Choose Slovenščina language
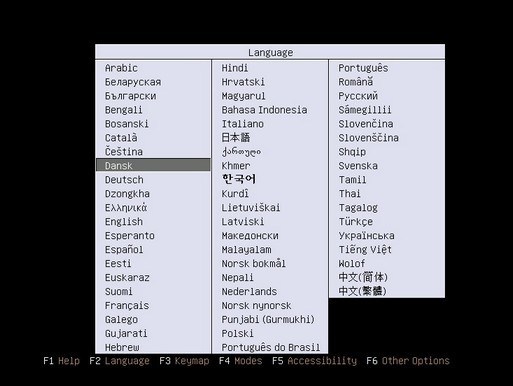The width and height of the screenshot is (513, 386). (368, 138)
